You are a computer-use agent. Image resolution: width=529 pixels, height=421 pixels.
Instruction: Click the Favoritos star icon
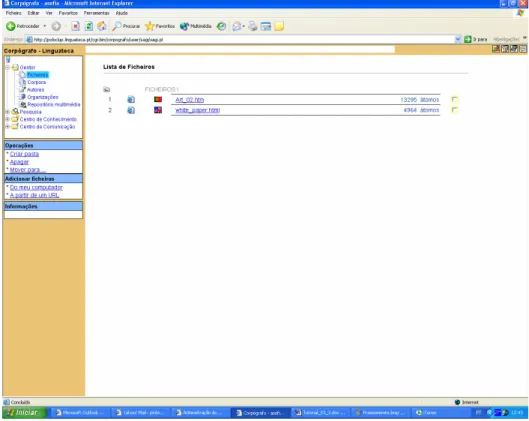click(149, 26)
